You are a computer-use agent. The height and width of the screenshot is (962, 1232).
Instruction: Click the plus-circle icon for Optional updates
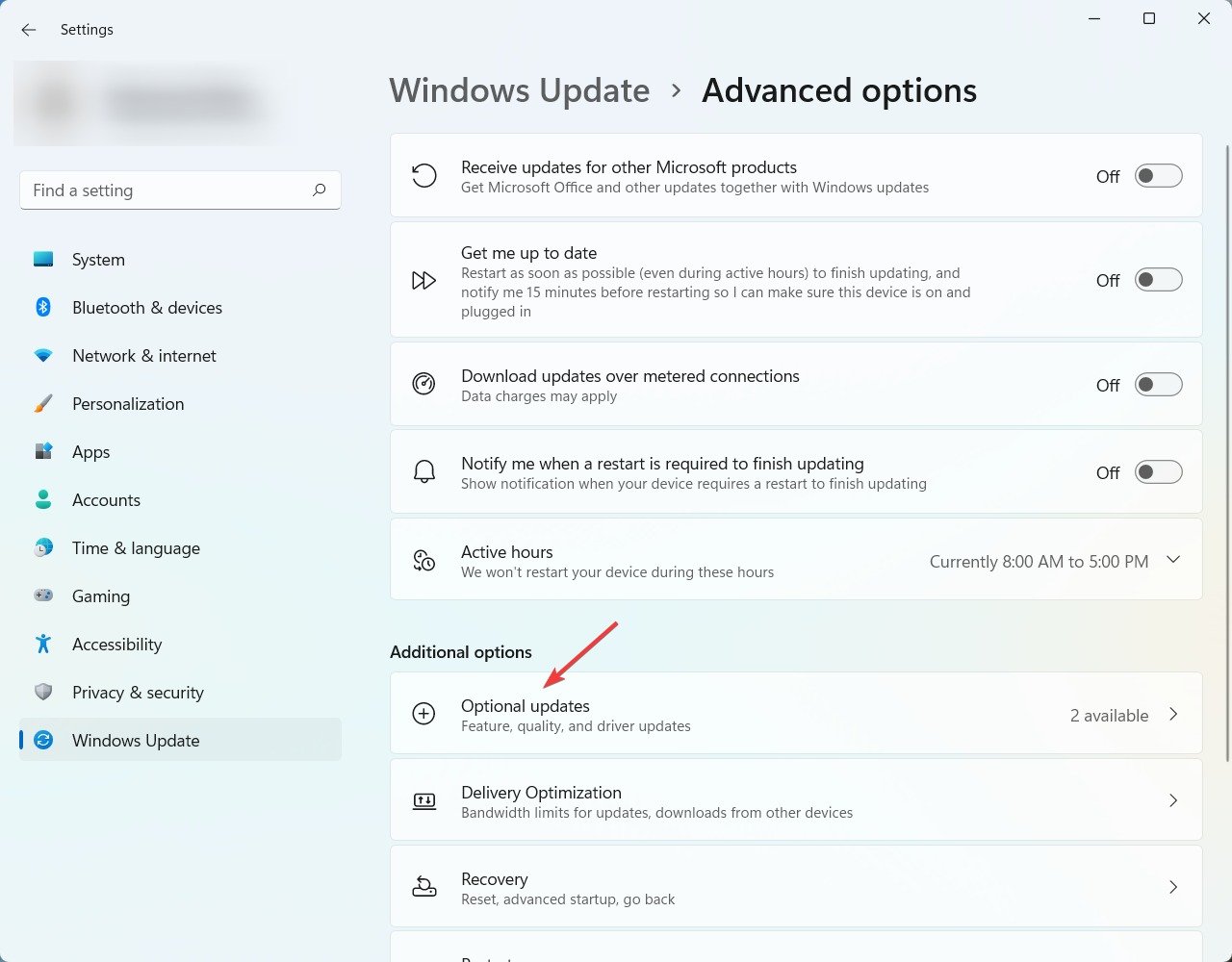point(424,714)
